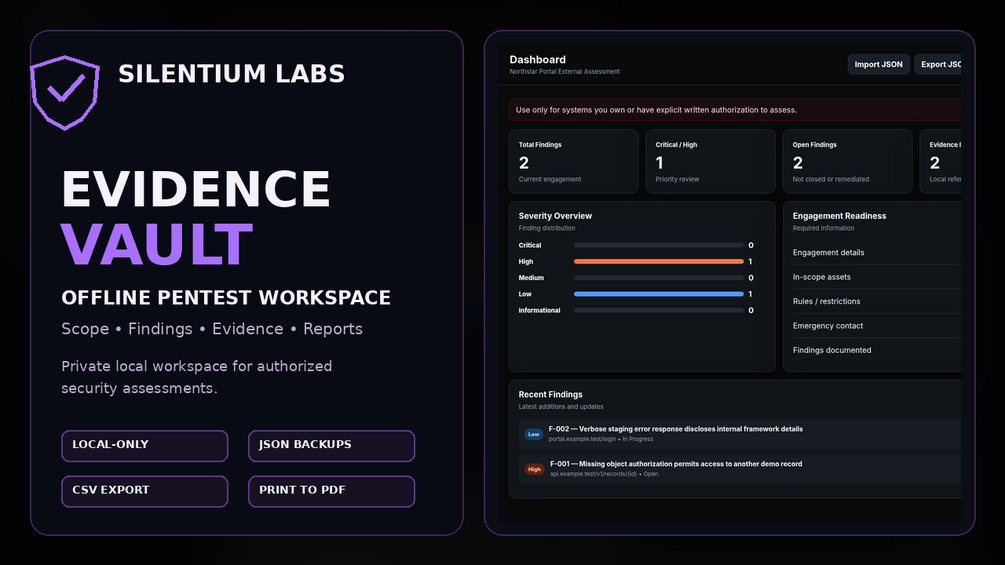Click portal.example.test/login under F-002

[x=582, y=439]
